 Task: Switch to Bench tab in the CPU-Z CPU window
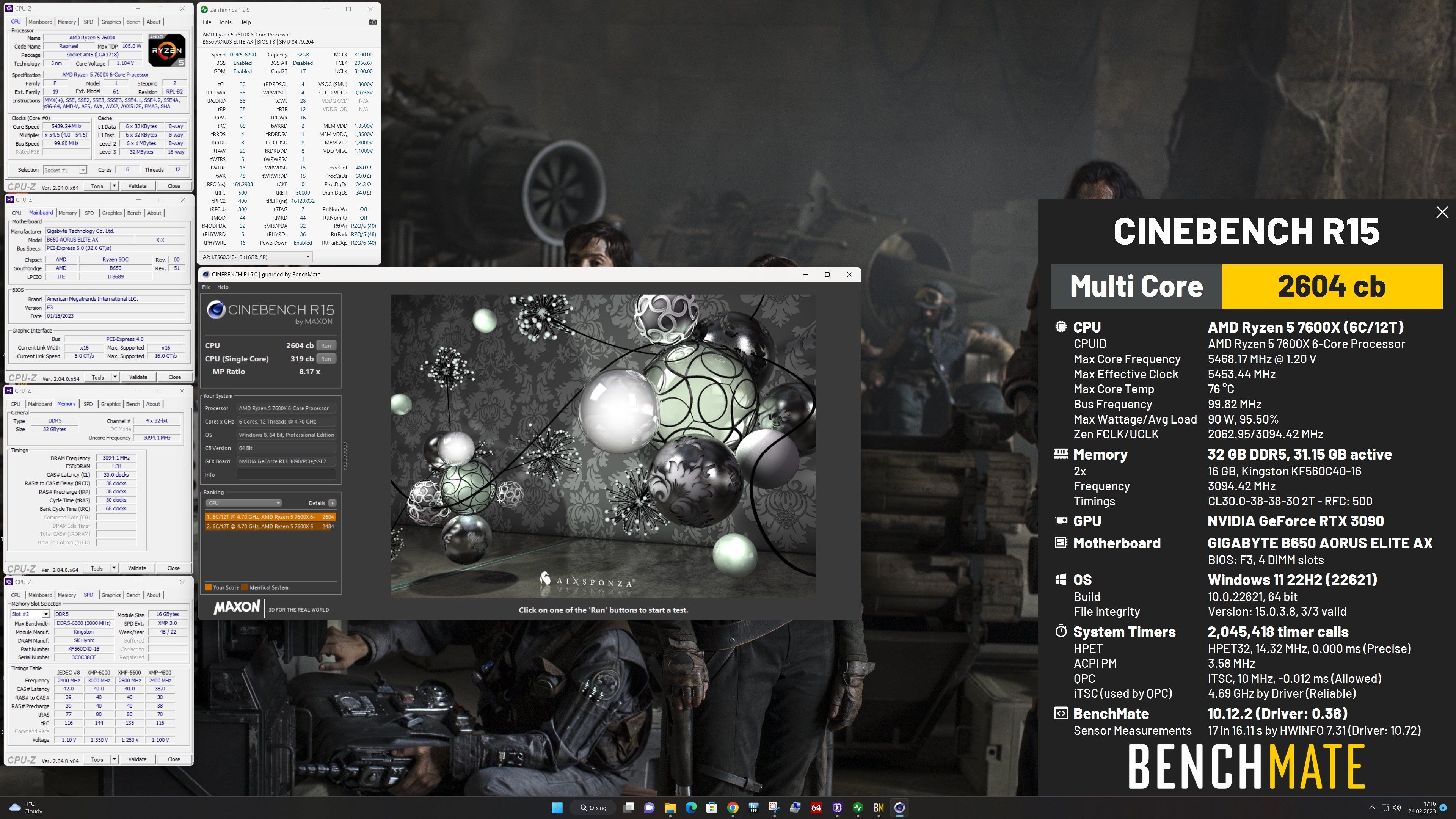(x=133, y=22)
